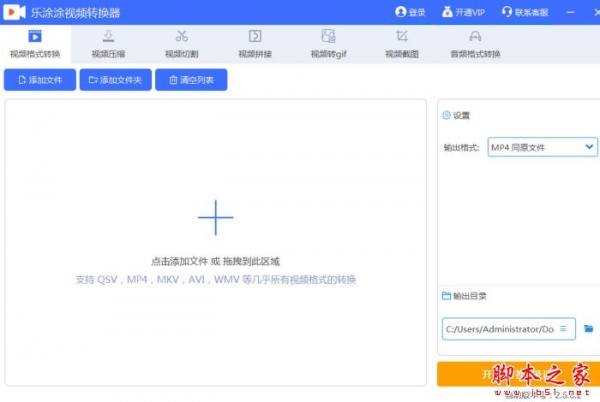Click 联系客服 headset link
The width and height of the screenshot is (600, 402).
[525, 12]
